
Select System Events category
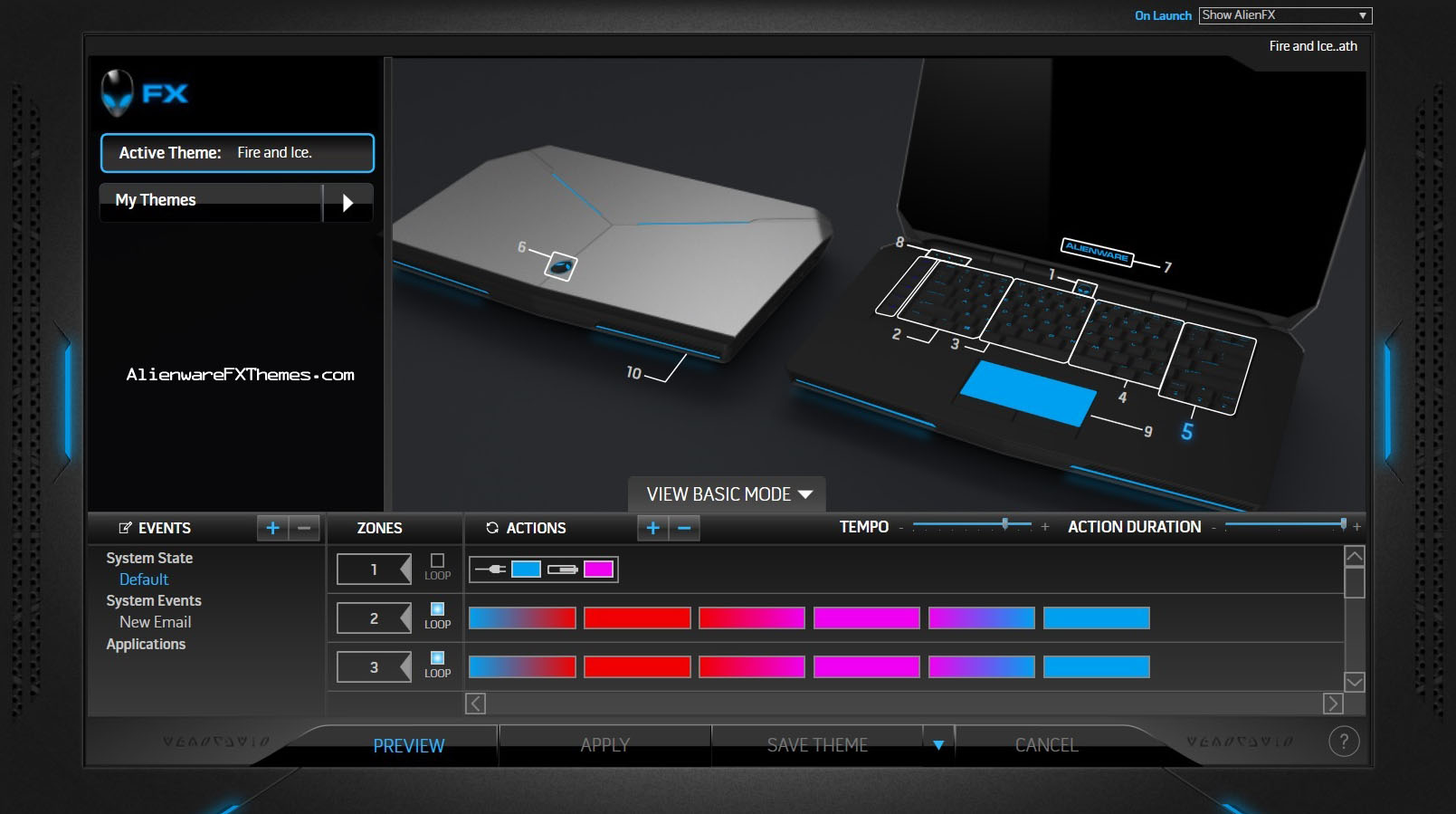(x=154, y=600)
